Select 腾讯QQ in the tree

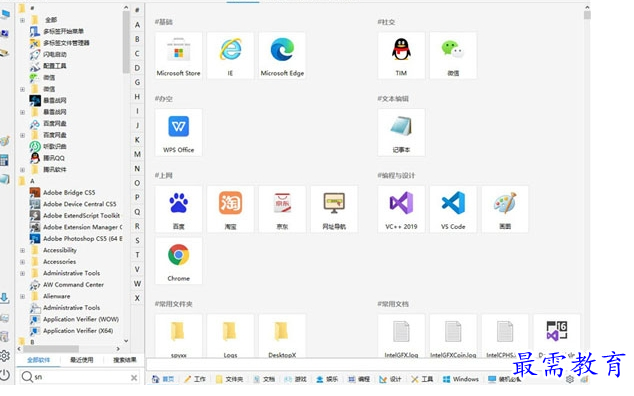[x=47, y=158]
